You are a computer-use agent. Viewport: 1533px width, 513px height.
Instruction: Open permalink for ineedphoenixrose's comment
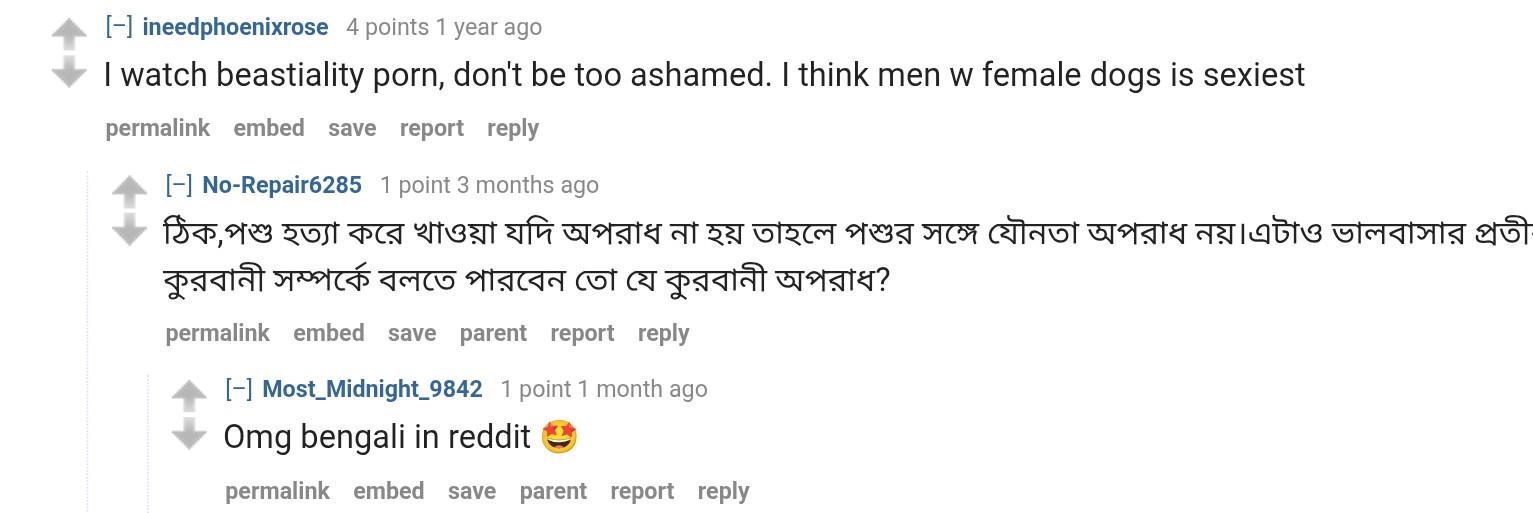tap(158, 128)
